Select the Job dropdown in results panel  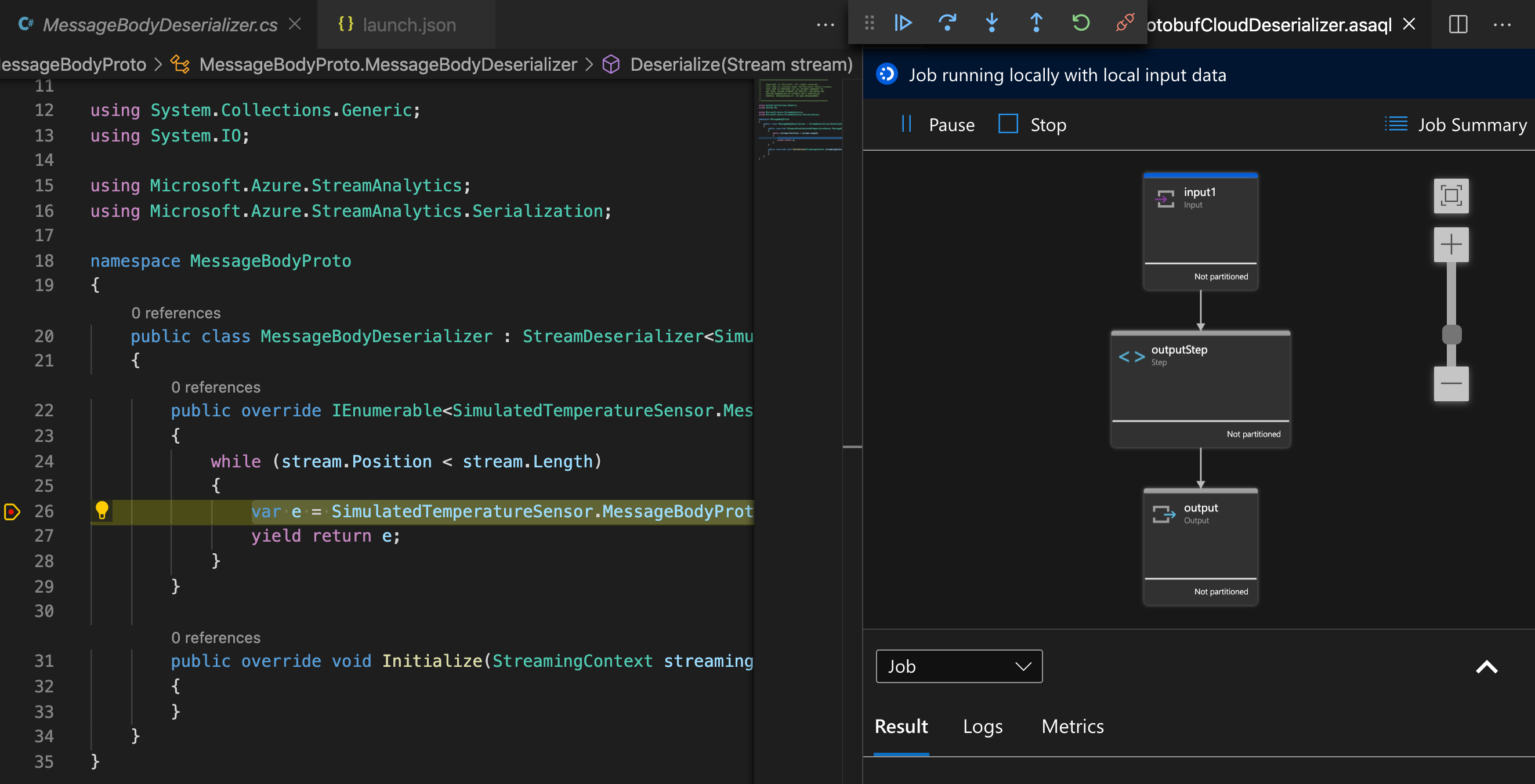[x=956, y=666]
